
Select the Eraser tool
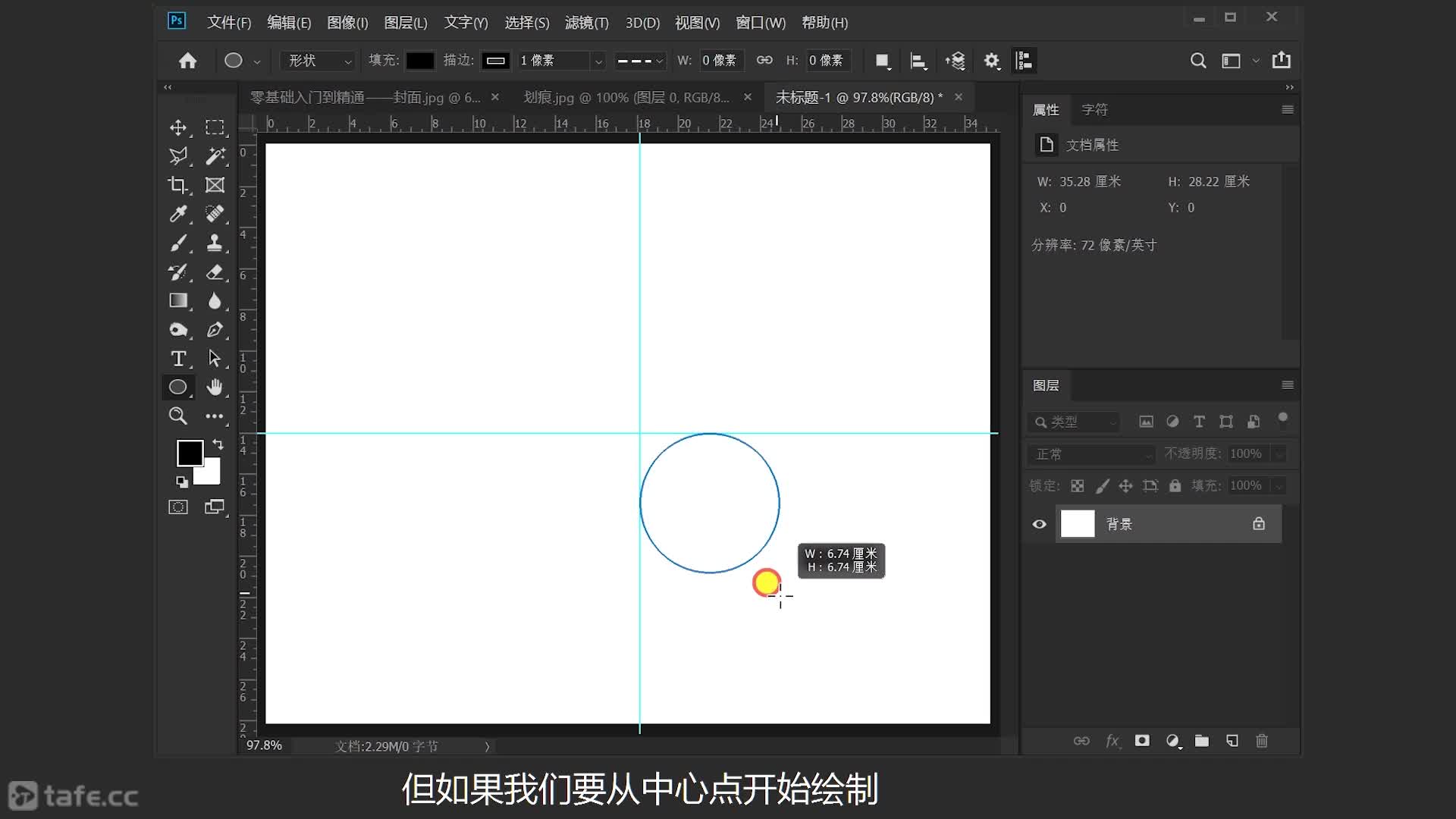coord(215,271)
